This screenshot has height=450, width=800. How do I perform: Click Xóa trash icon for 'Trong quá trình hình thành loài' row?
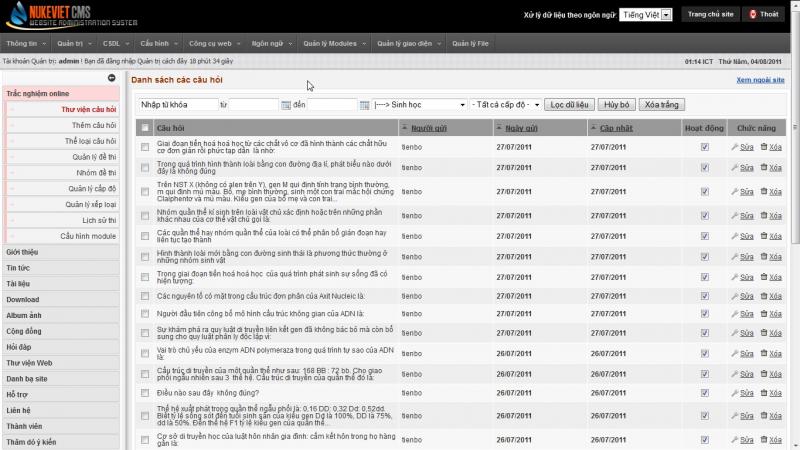pos(764,167)
